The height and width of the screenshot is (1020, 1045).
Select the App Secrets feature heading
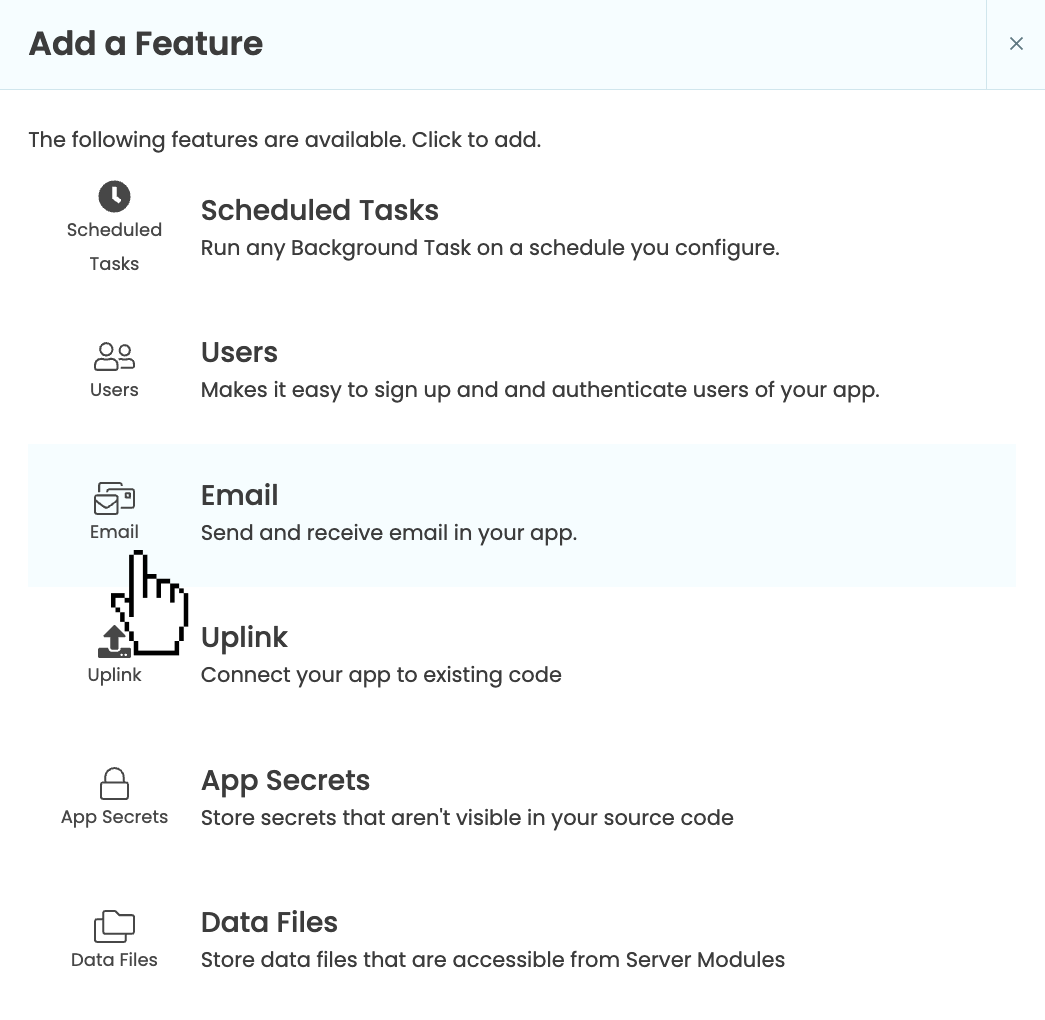(285, 780)
